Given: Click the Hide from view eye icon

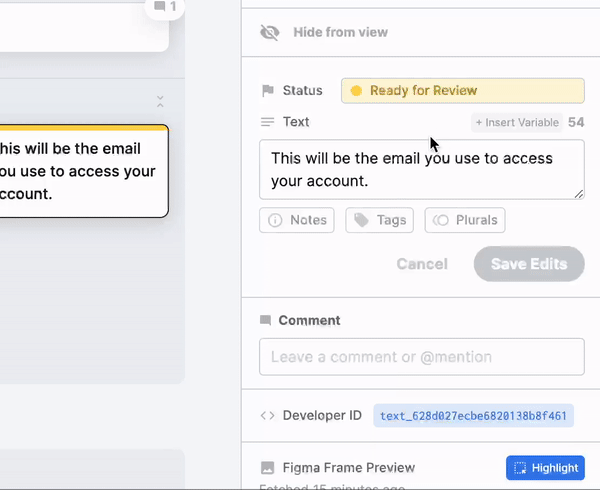Looking at the screenshot, I should [x=269, y=32].
